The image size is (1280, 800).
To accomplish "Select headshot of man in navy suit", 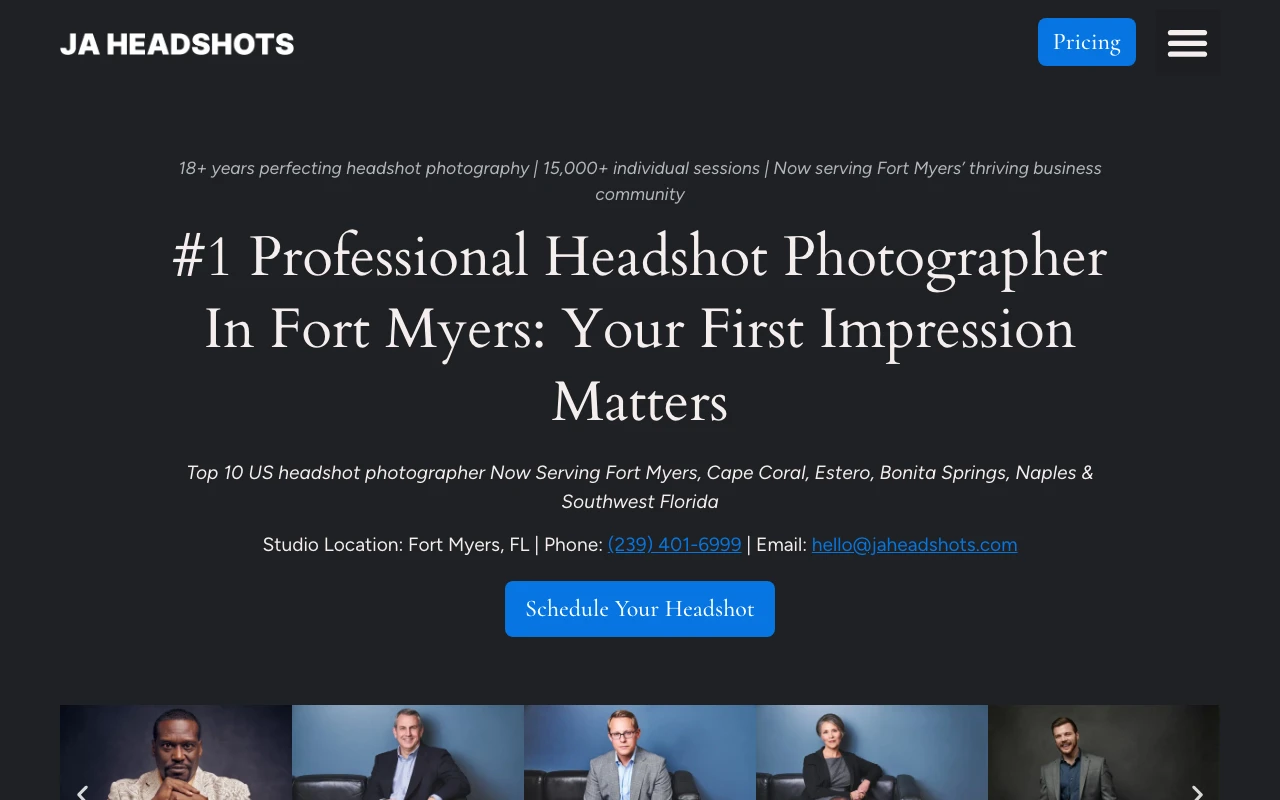I will (408, 755).
